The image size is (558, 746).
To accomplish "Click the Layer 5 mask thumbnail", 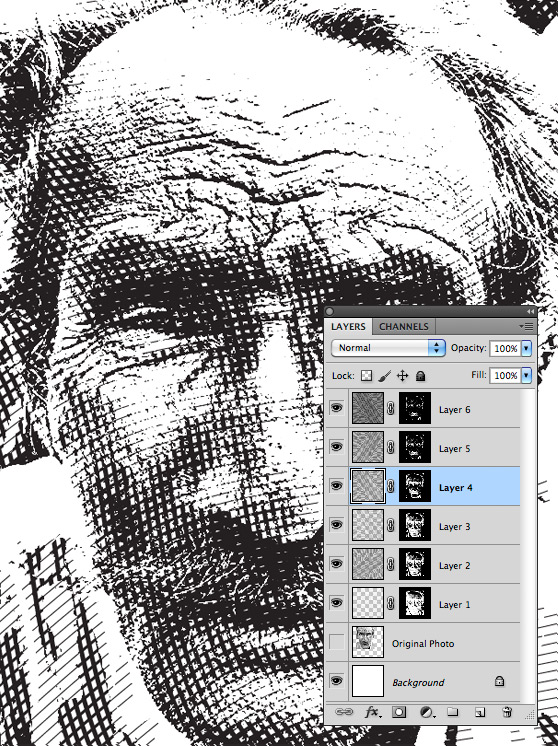I will 415,447.
